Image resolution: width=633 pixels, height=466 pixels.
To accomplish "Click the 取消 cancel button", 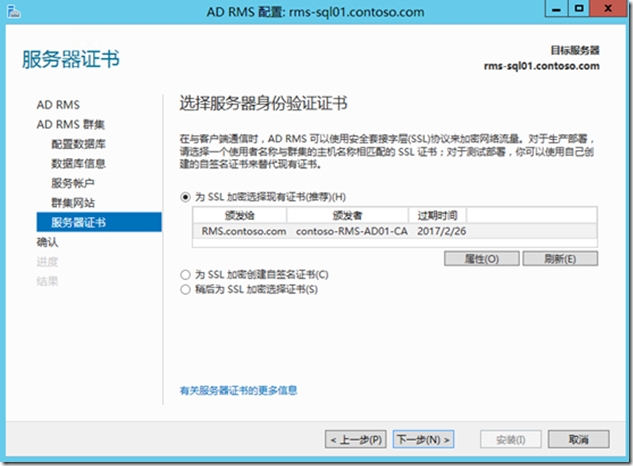I will (579, 439).
